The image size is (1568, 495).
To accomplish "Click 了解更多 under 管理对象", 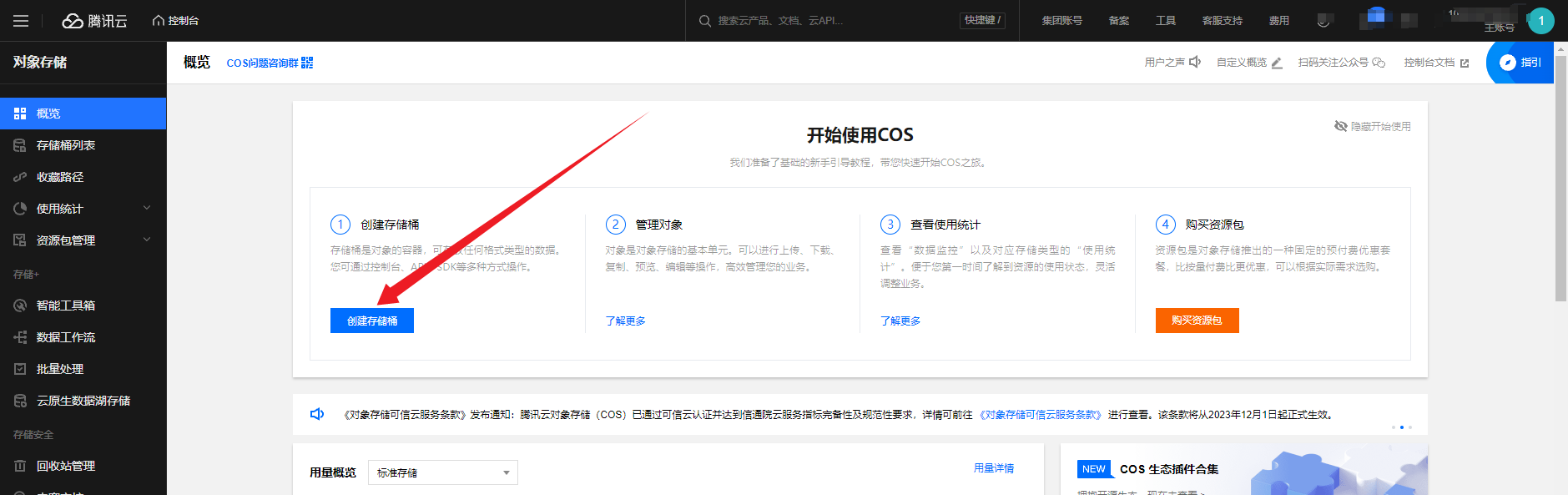I will tap(625, 321).
